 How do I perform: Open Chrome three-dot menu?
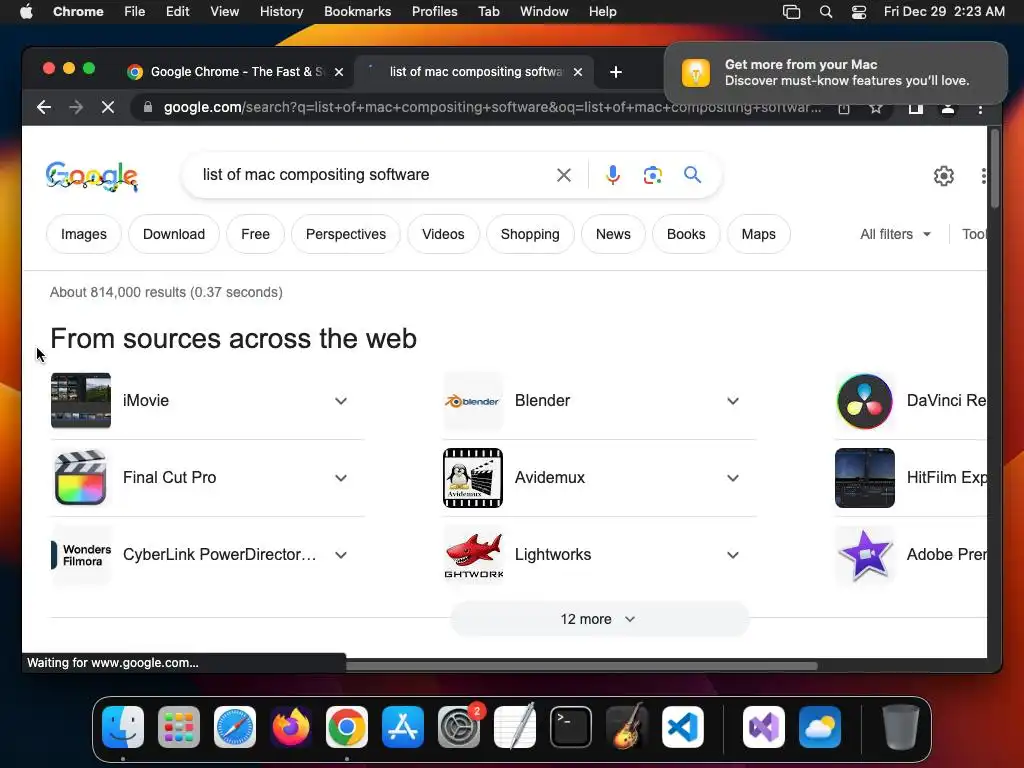[980, 108]
